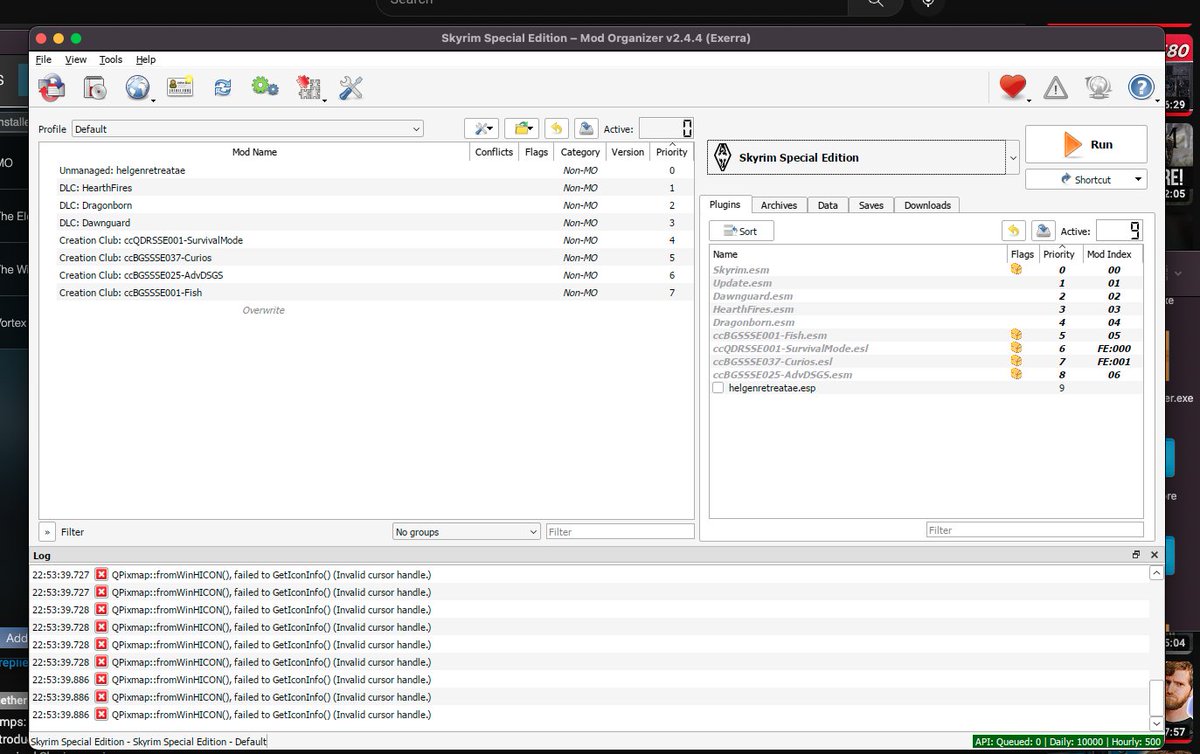
Task: Open executables configuration via the gears icon
Action: [x=264, y=87]
